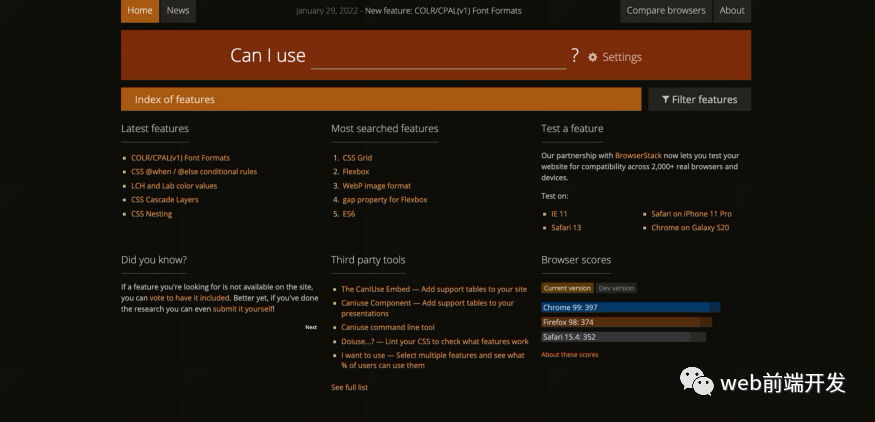Open gap property for Flexbox
The image size is (875, 422).
[x=385, y=200]
